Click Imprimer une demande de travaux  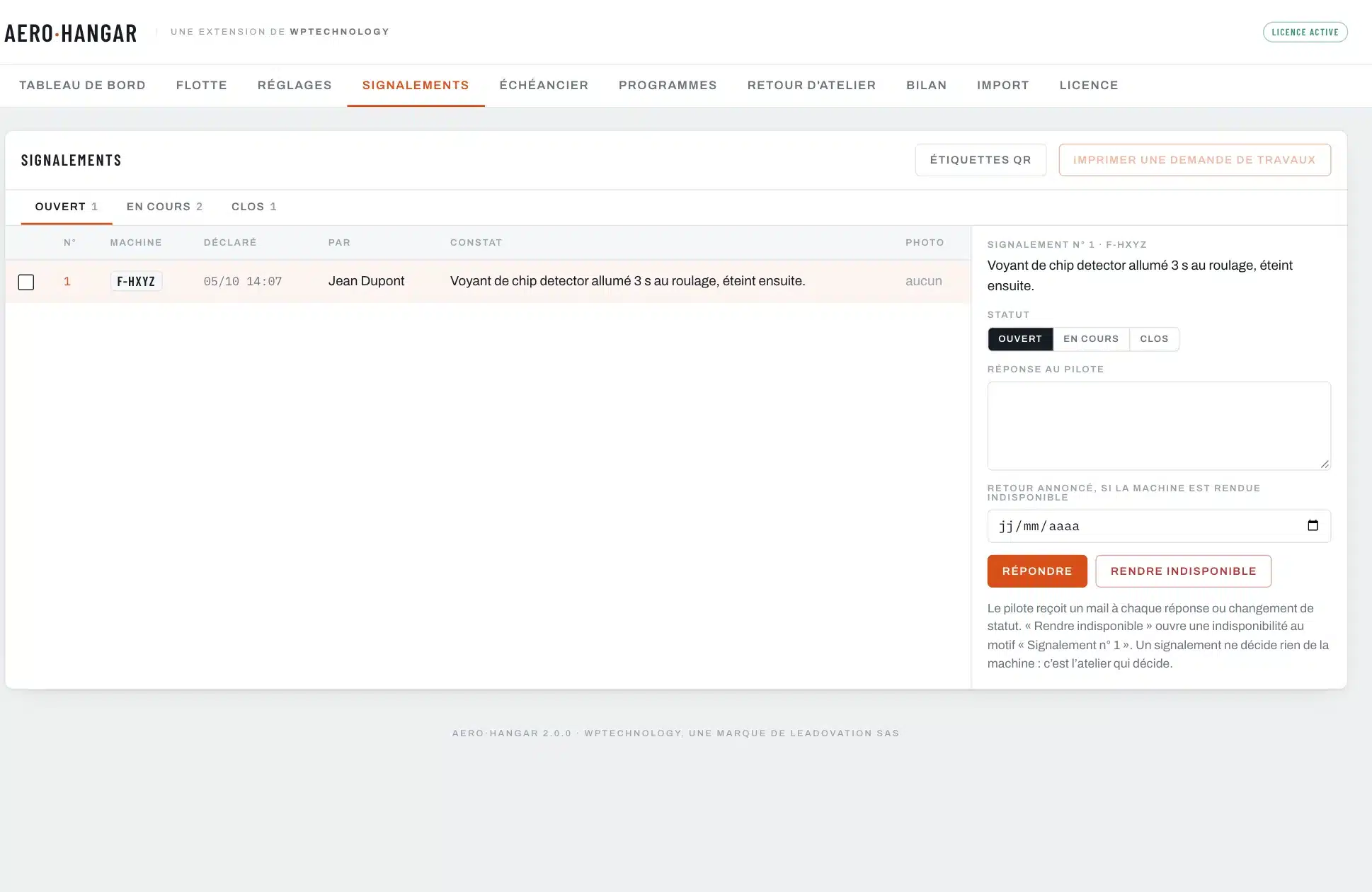point(1194,160)
